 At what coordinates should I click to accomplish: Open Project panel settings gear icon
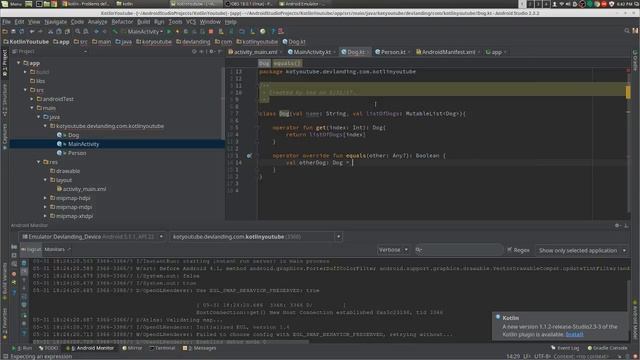pyautogui.click(x=211, y=52)
